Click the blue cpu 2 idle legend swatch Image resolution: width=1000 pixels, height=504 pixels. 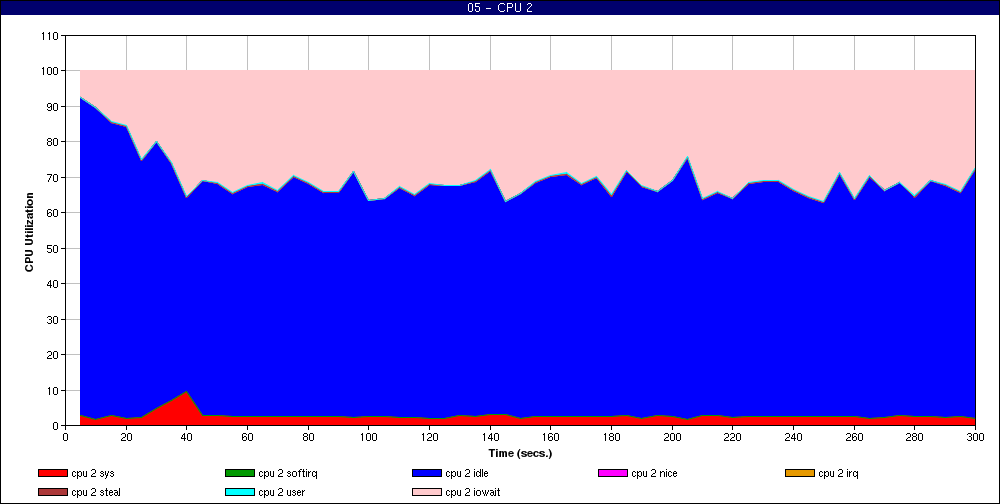click(x=427, y=473)
